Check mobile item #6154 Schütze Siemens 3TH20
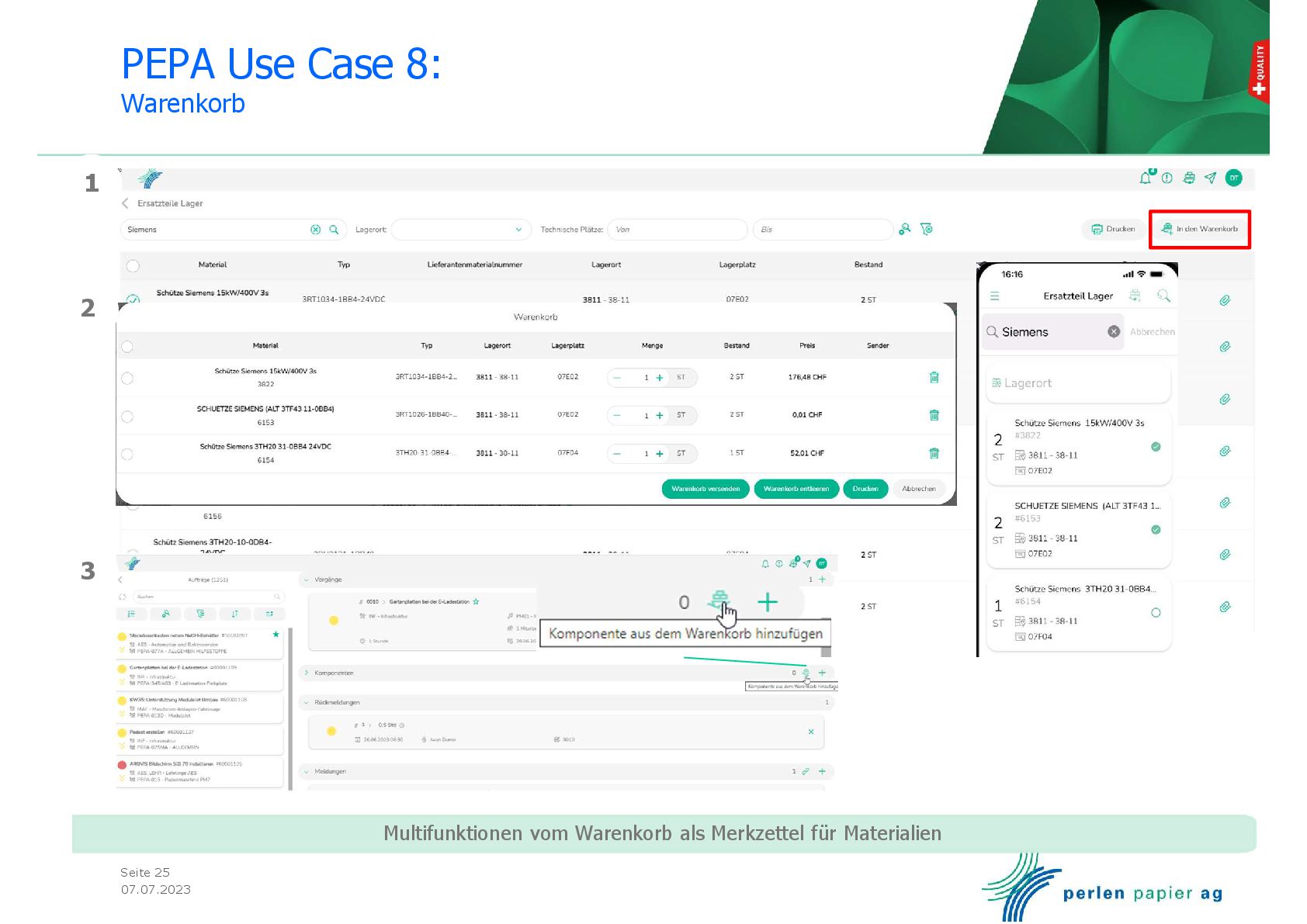Screen dimensions: 1307x924 click(1156, 612)
